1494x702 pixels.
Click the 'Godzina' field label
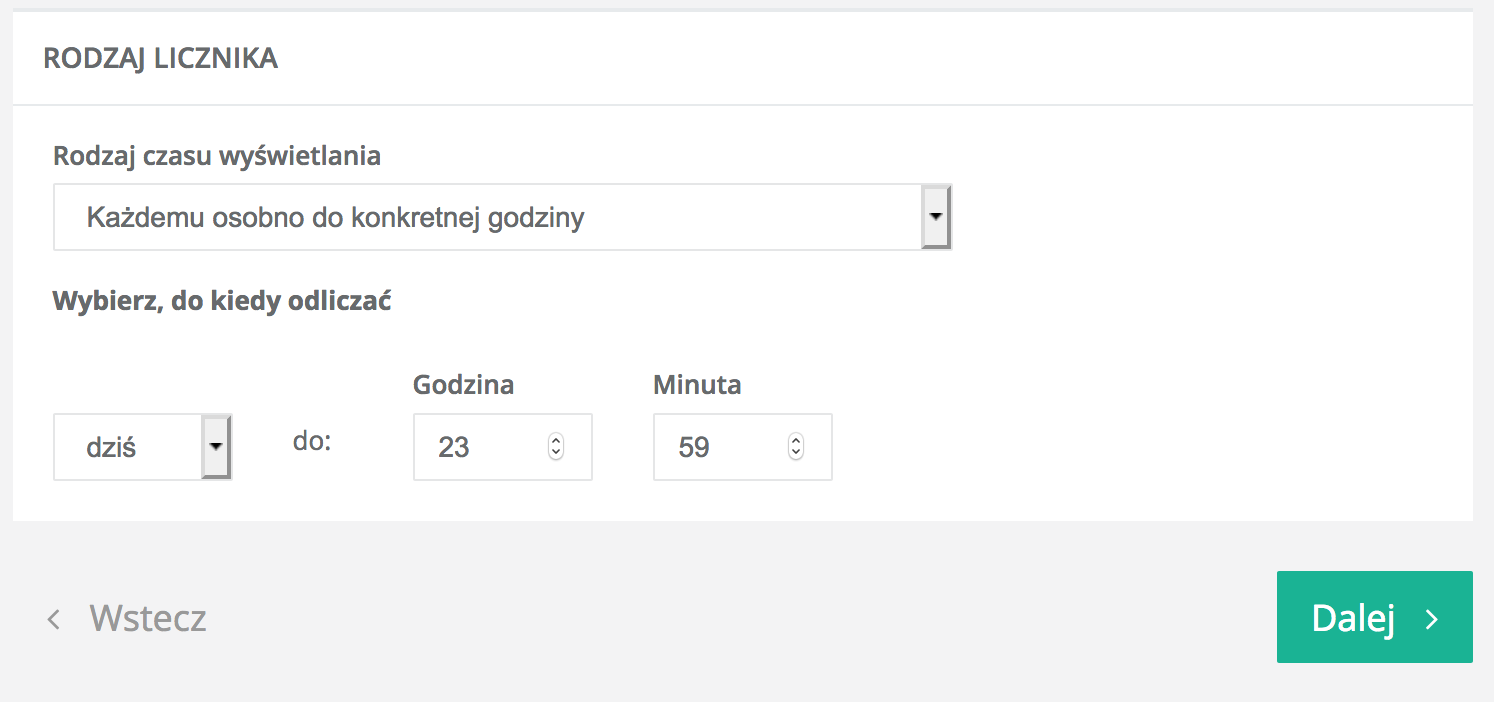coord(463,385)
